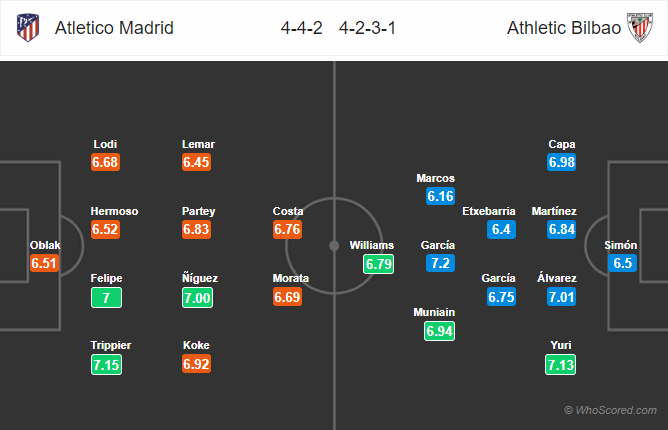Click player name Costa

(x=288, y=211)
